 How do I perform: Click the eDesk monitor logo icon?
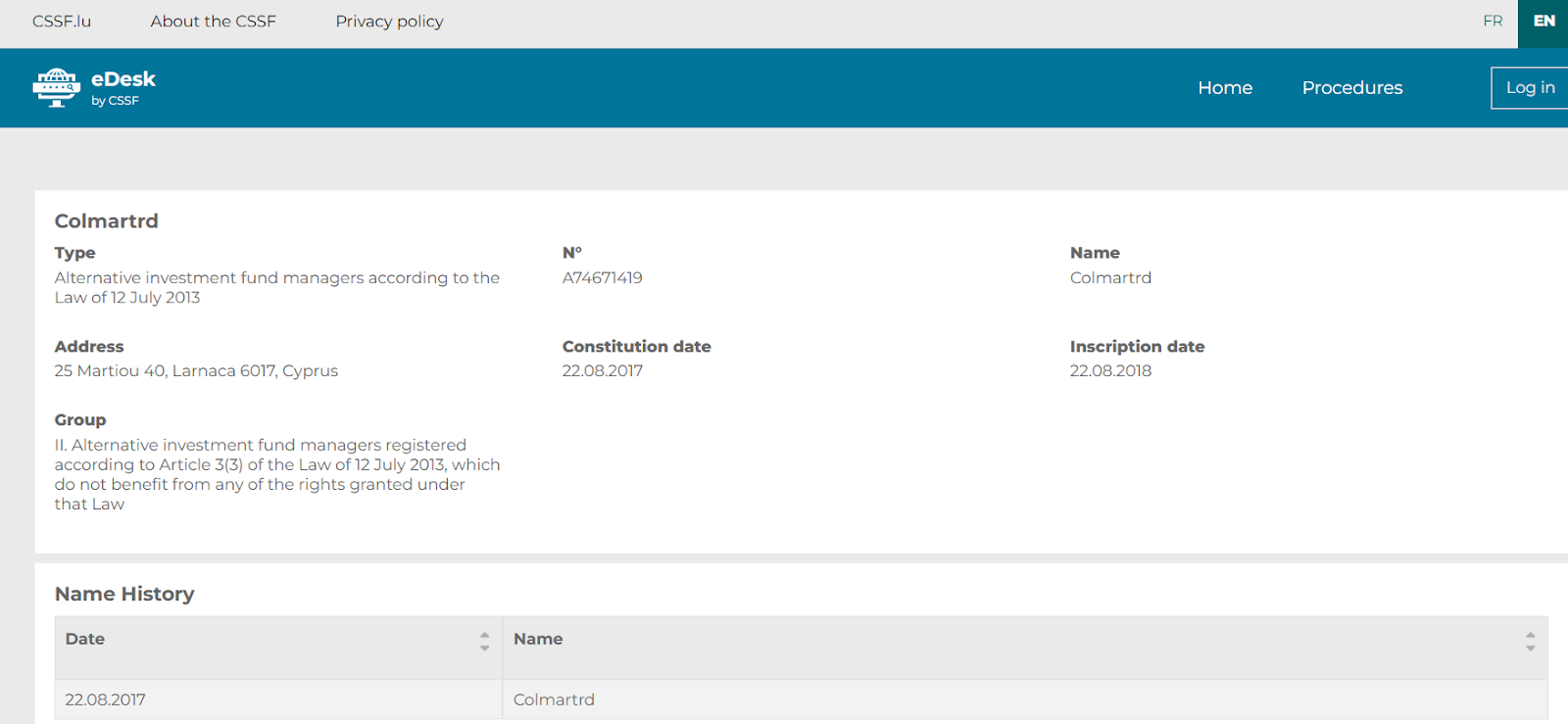pos(56,88)
